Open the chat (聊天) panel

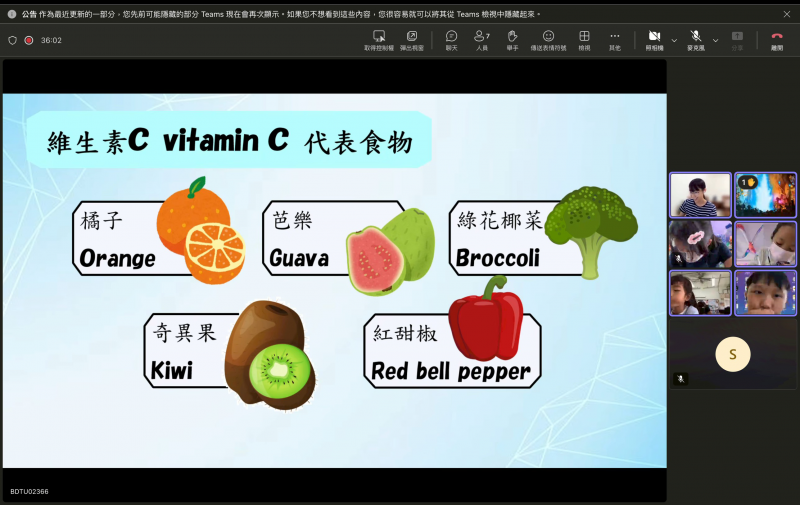(452, 40)
